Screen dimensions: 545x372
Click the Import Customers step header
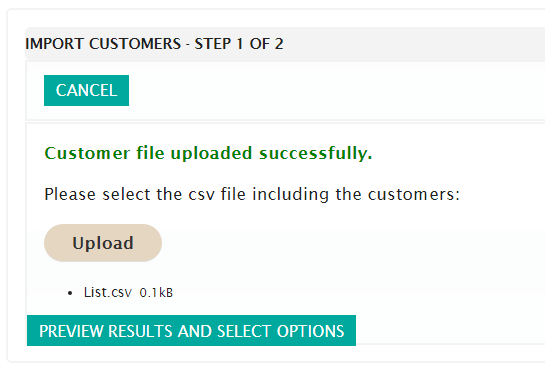(x=154, y=44)
